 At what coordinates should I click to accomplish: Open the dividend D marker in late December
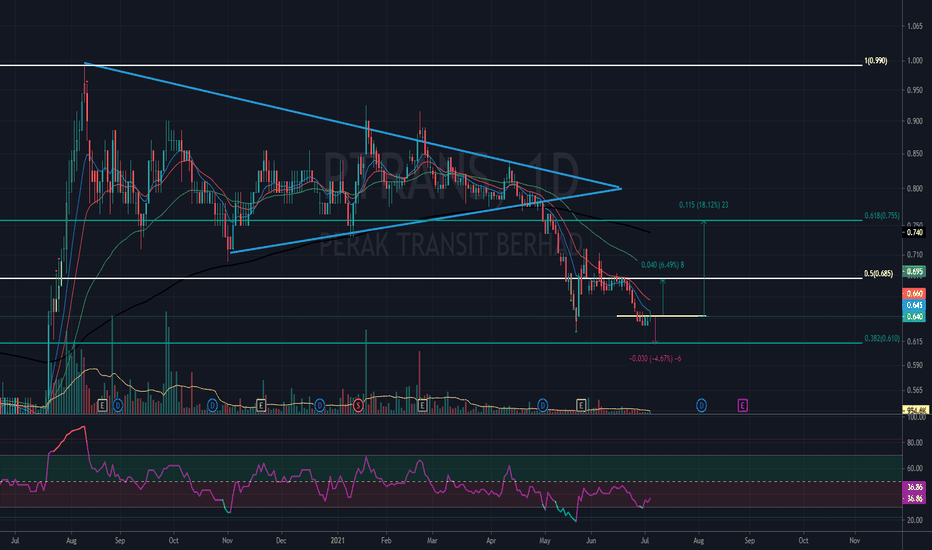click(320, 406)
